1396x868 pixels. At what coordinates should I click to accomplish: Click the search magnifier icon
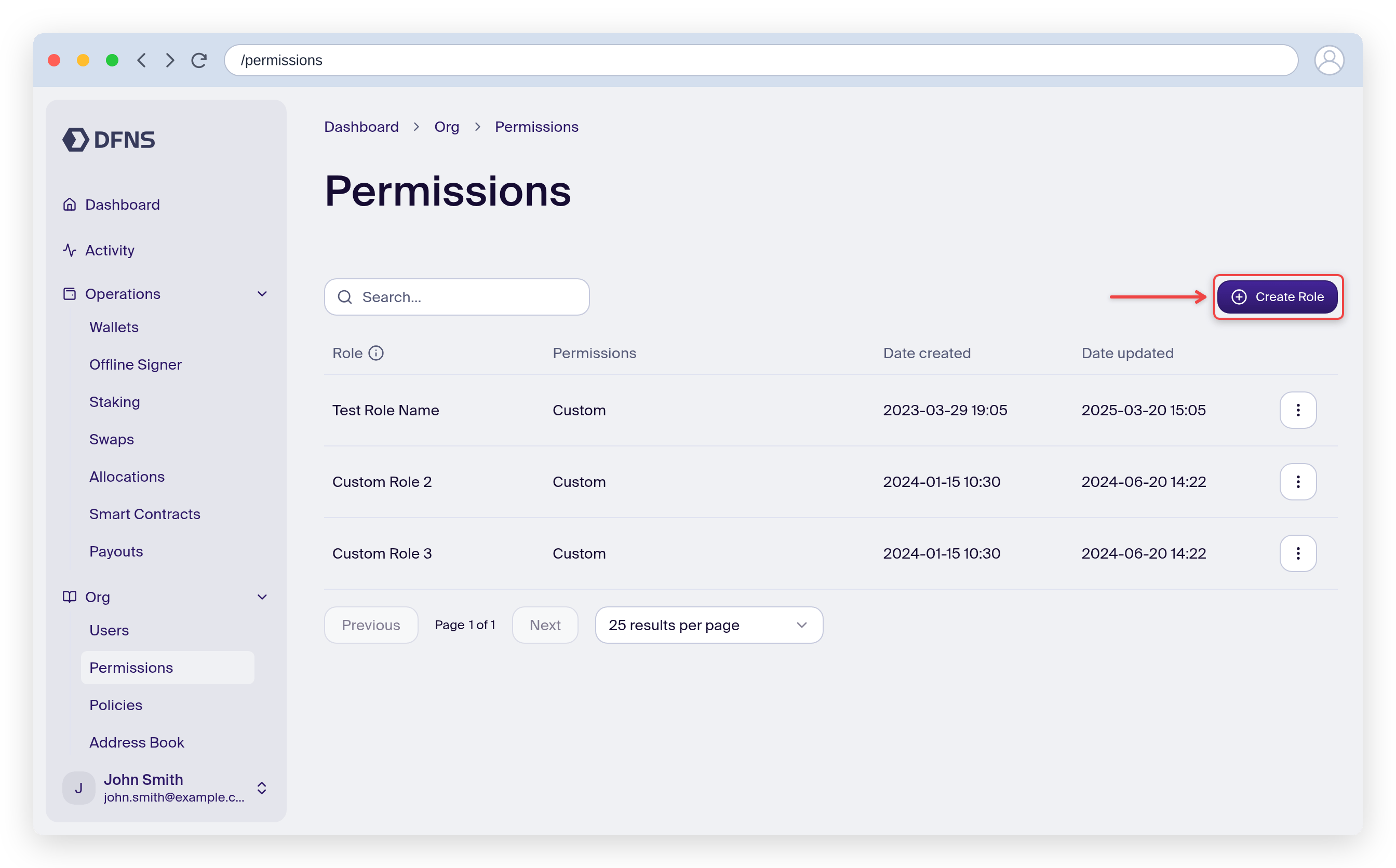pyautogui.click(x=344, y=297)
